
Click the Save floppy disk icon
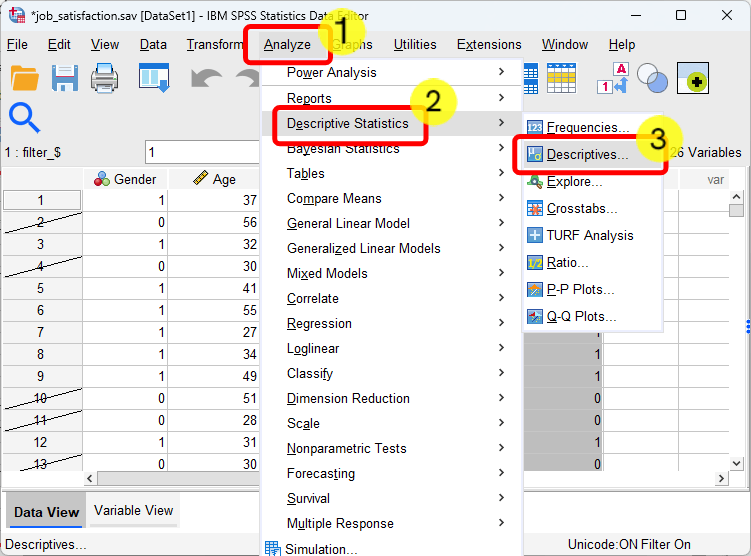tap(65, 78)
